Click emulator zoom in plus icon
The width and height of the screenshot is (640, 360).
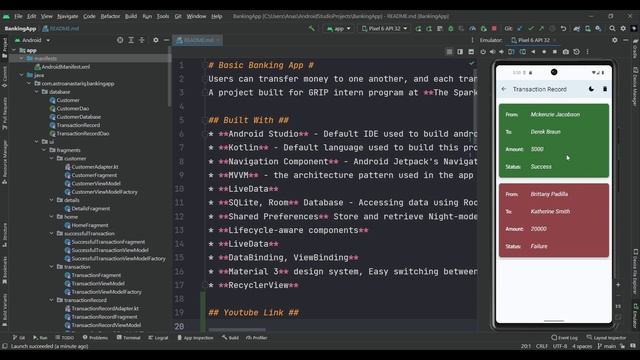click(618, 284)
